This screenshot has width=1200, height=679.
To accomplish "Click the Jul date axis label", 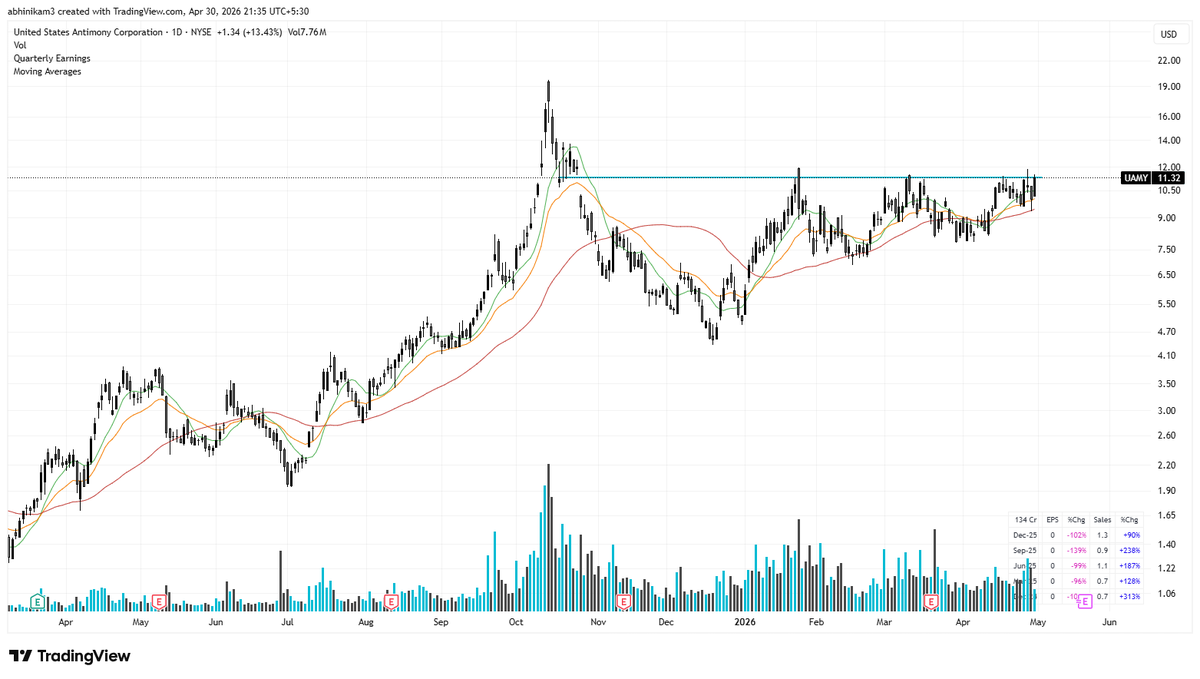I will pyautogui.click(x=286, y=622).
